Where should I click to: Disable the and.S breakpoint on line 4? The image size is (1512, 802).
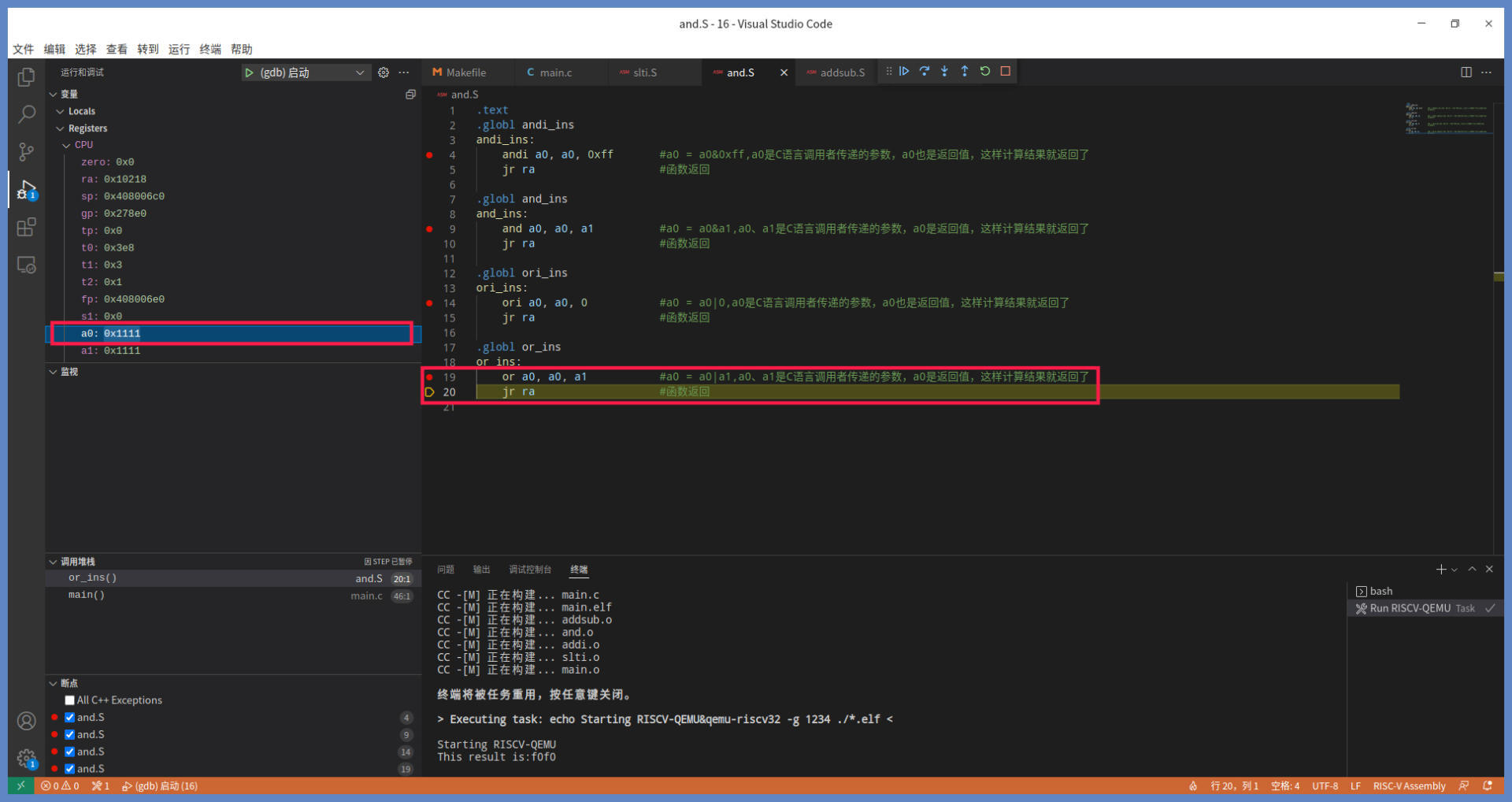pos(70,718)
